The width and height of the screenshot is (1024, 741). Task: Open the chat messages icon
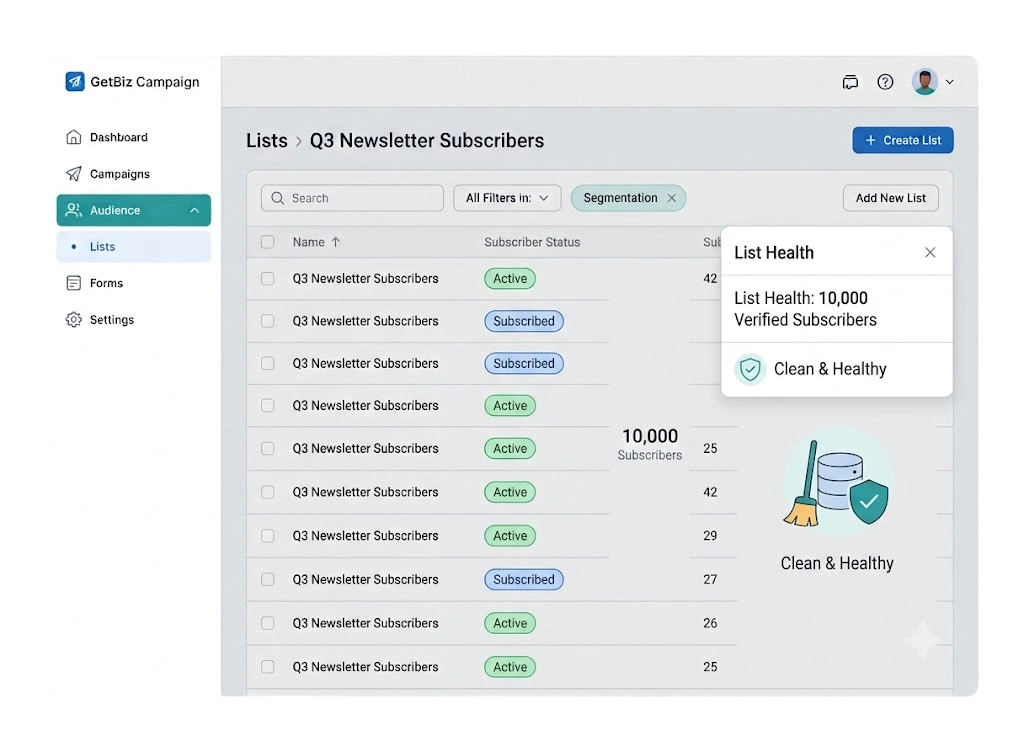click(850, 82)
